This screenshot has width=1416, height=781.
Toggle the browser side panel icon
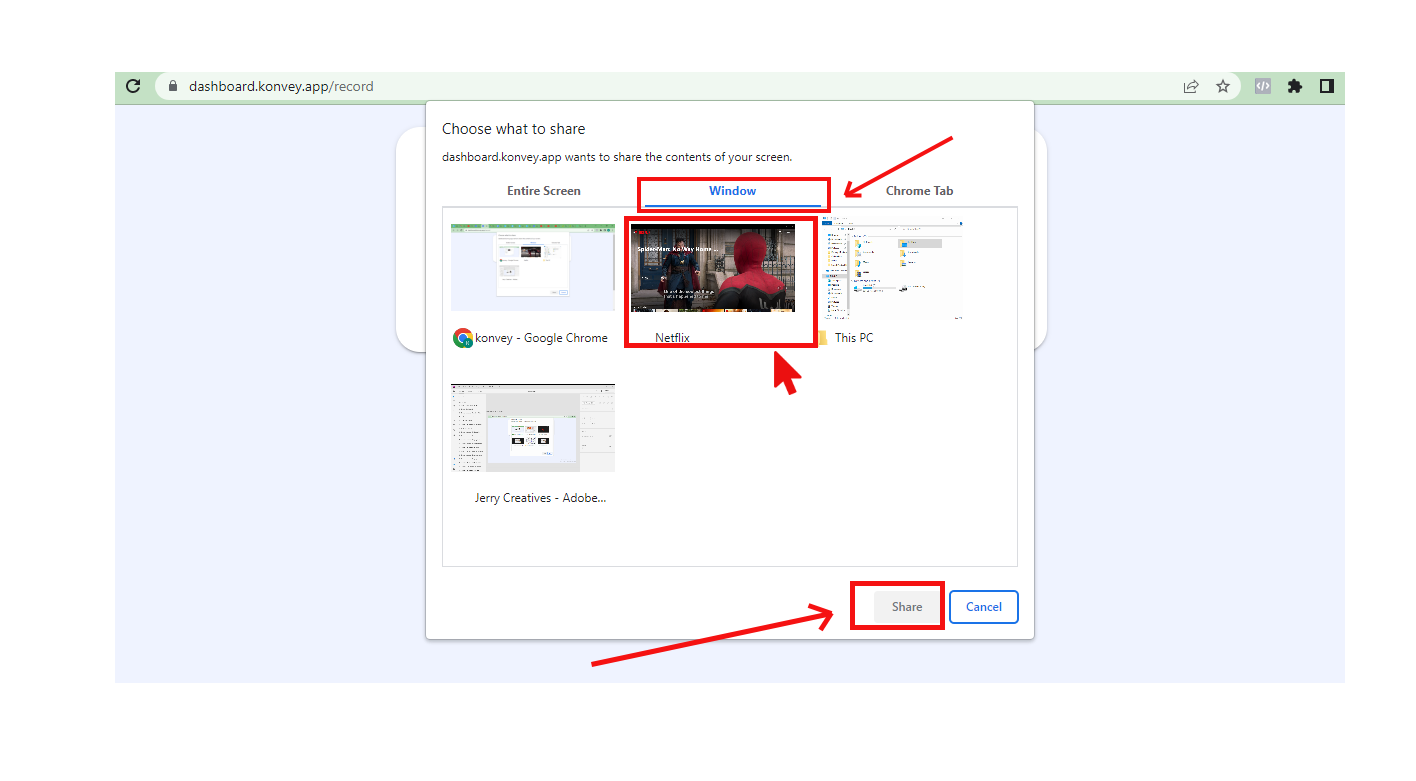pyautogui.click(x=1327, y=86)
